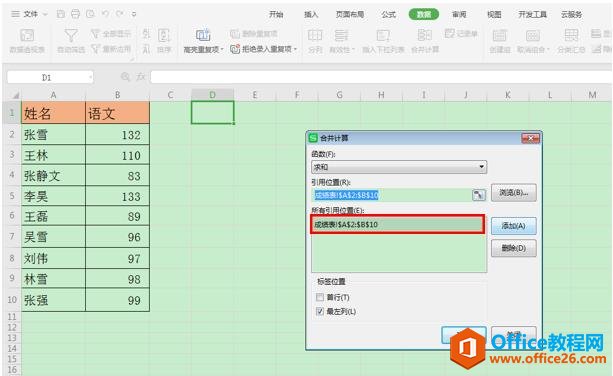
Task: Click the 合并计算 consolidate icon
Action: (425, 36)
